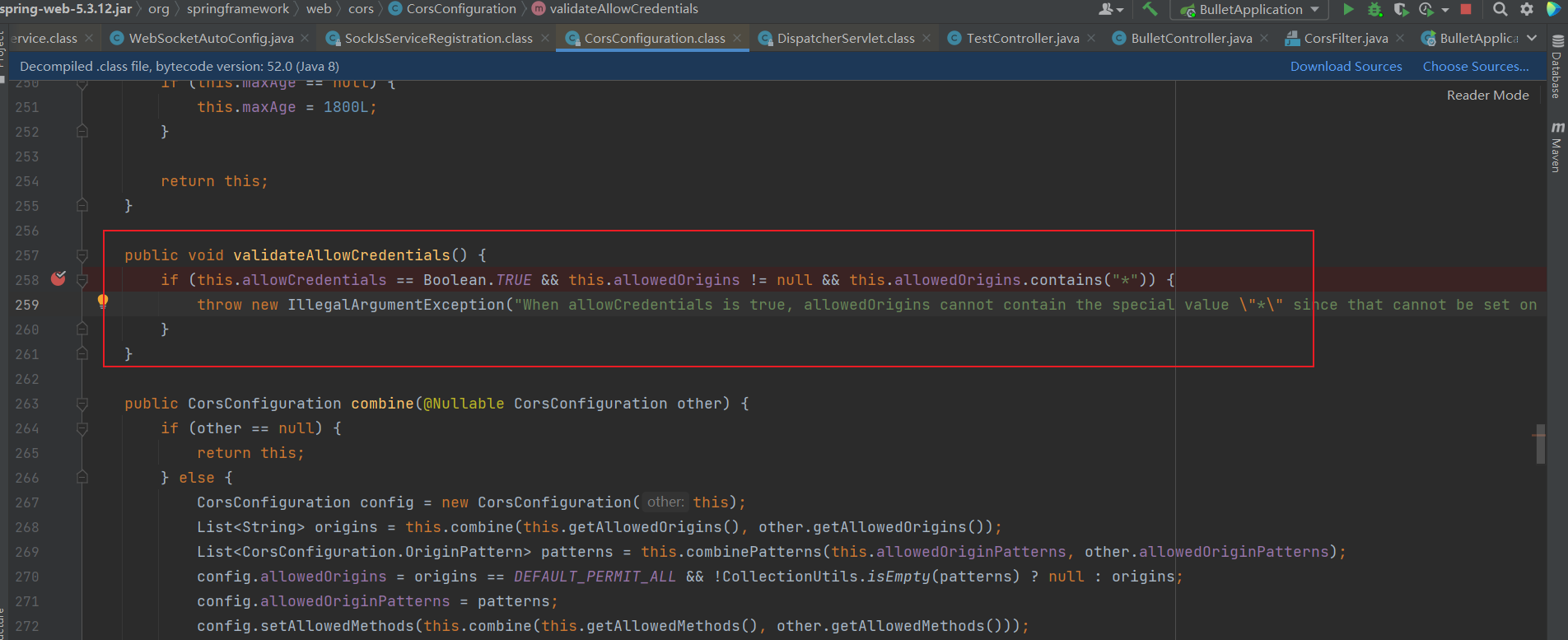Switch to TestController.java tab

tap(1022, 38)
